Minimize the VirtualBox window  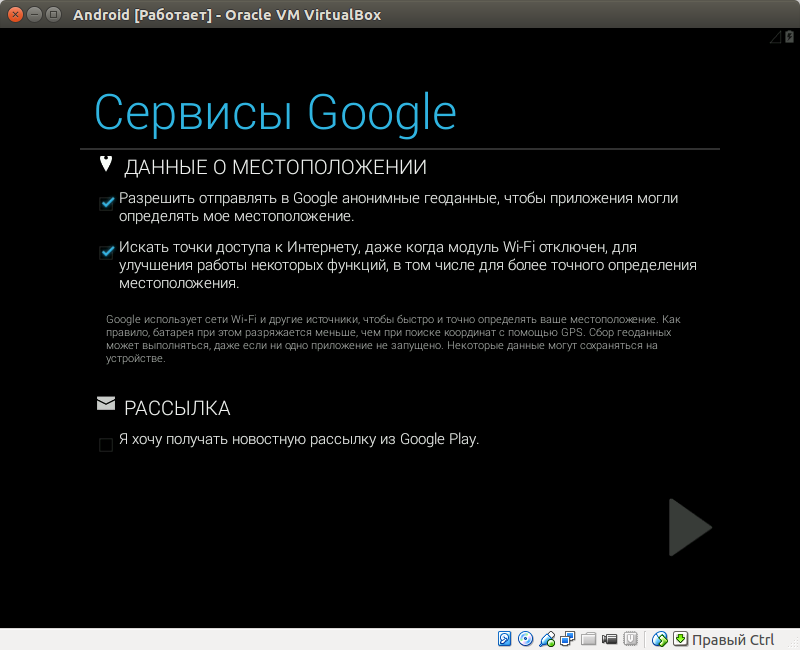pyautogui.click(x=34, y=14)
